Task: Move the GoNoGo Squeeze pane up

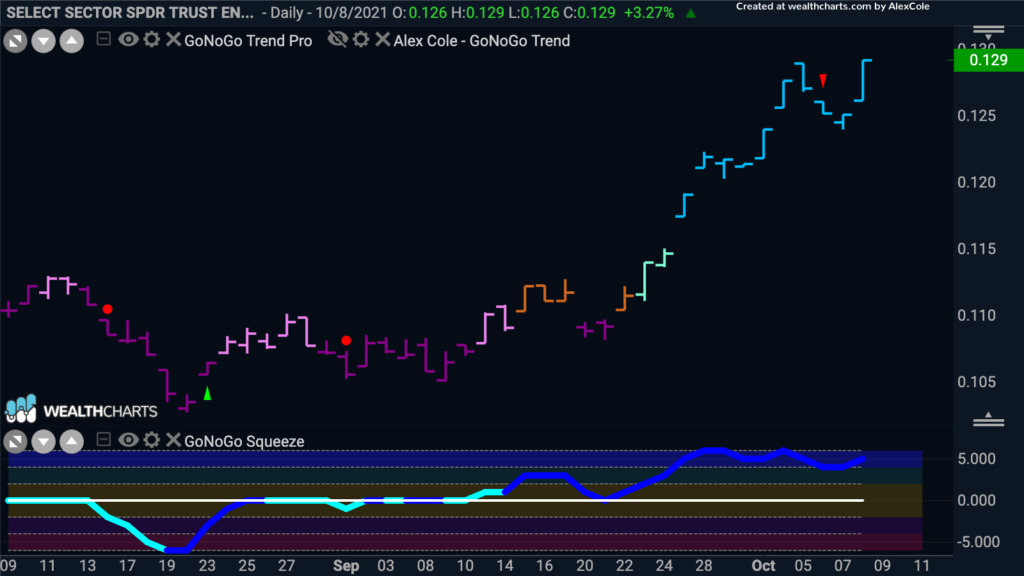Action: click(x=72, y=442)
